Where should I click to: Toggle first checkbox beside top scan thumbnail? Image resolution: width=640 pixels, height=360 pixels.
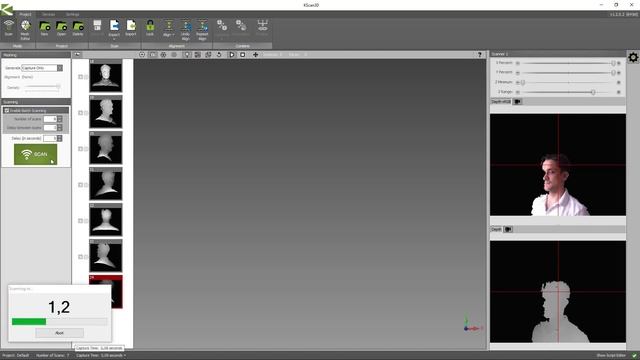pyautogui.click(x=80, y=77)
